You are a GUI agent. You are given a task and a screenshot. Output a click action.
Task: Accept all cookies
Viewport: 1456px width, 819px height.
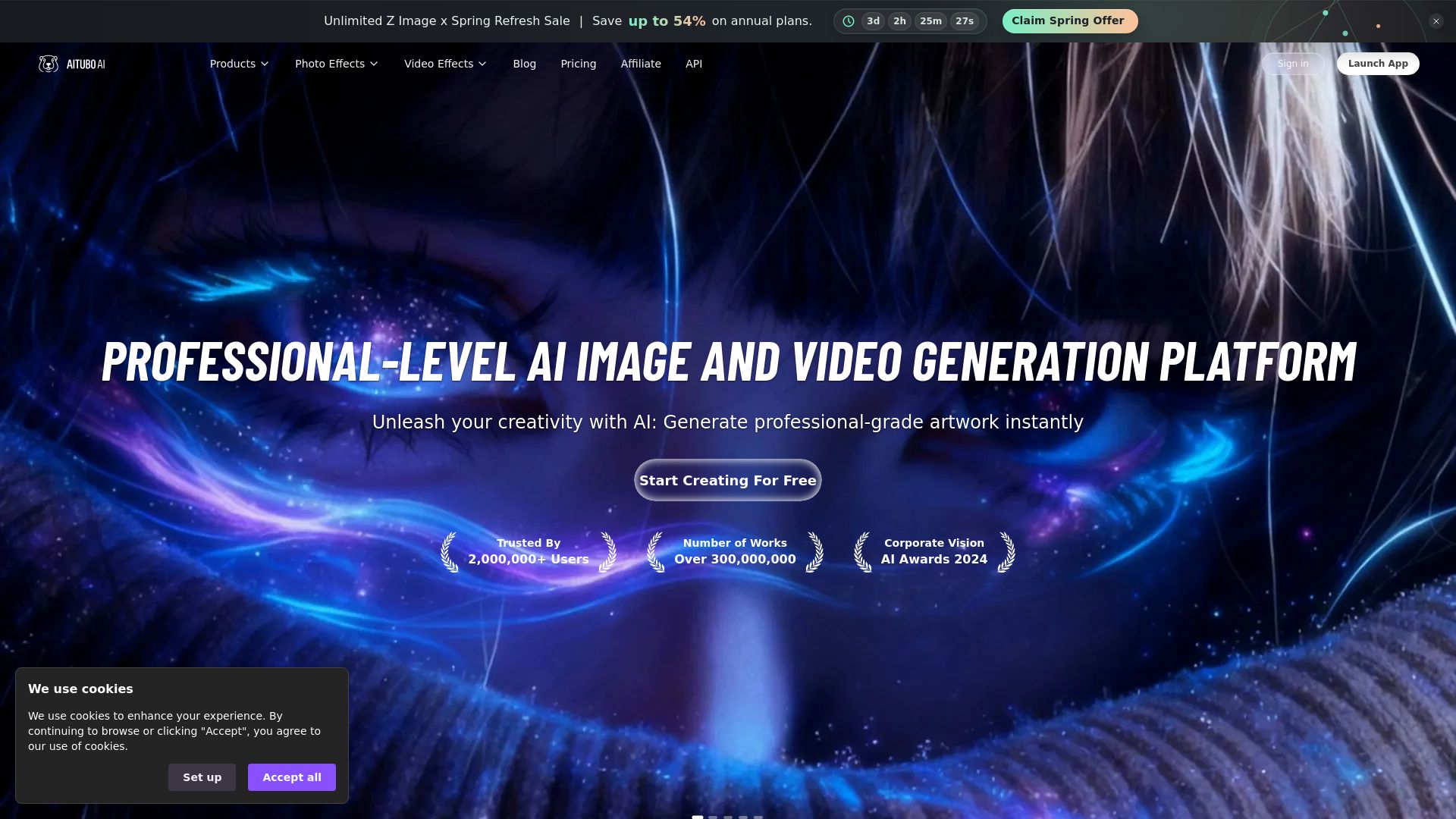[291, 777]
